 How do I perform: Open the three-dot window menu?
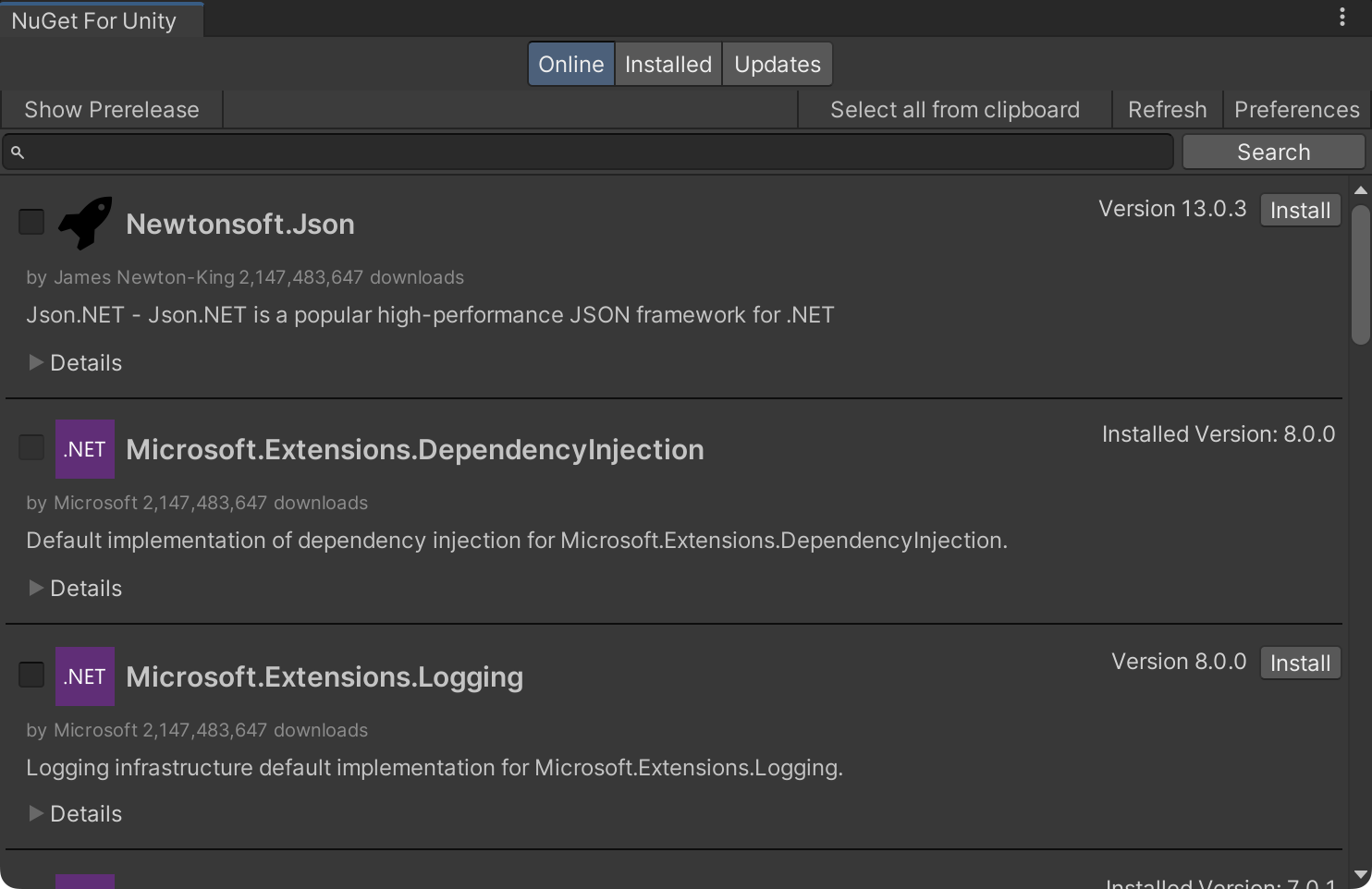click(x=1341, y=15)
